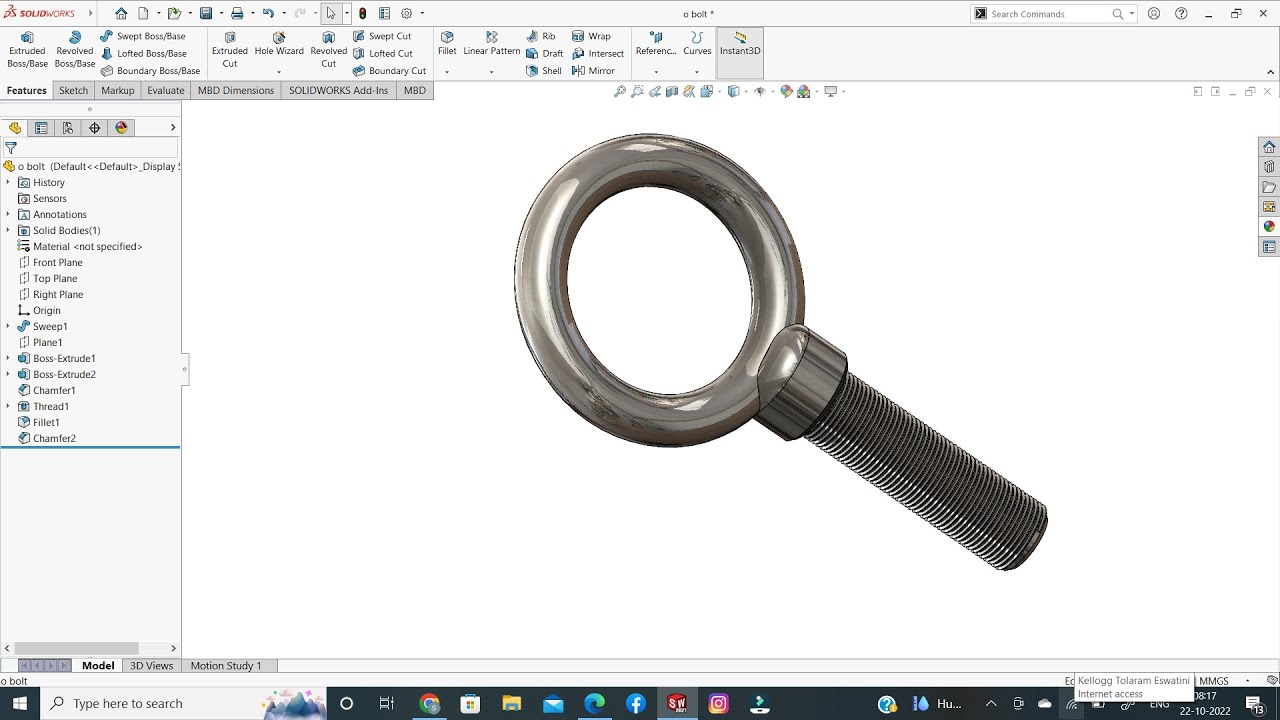This screenshot has width=1280, height=720.
Task: Switch to the Evaluate ribbon tab
Action: [165, 90]
